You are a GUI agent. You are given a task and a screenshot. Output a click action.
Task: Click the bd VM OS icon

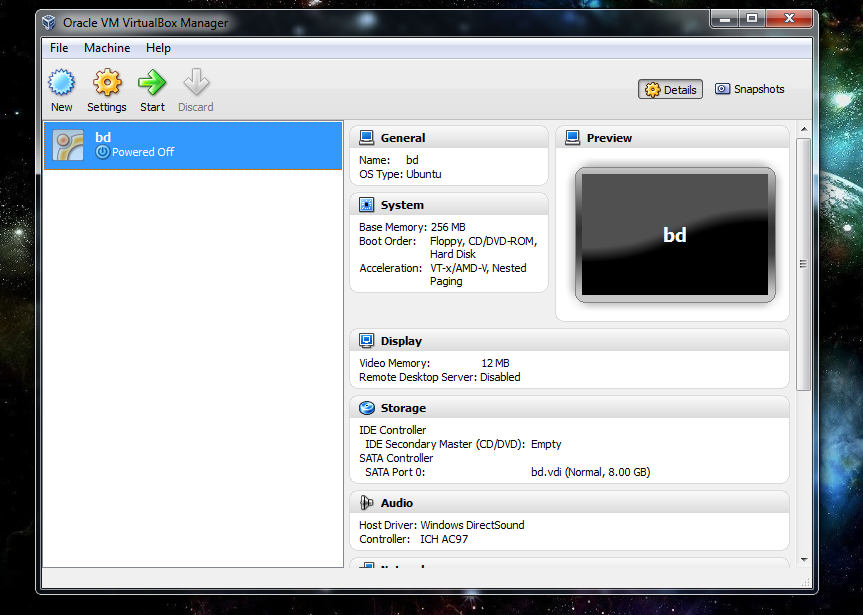(x=68, y=145)
